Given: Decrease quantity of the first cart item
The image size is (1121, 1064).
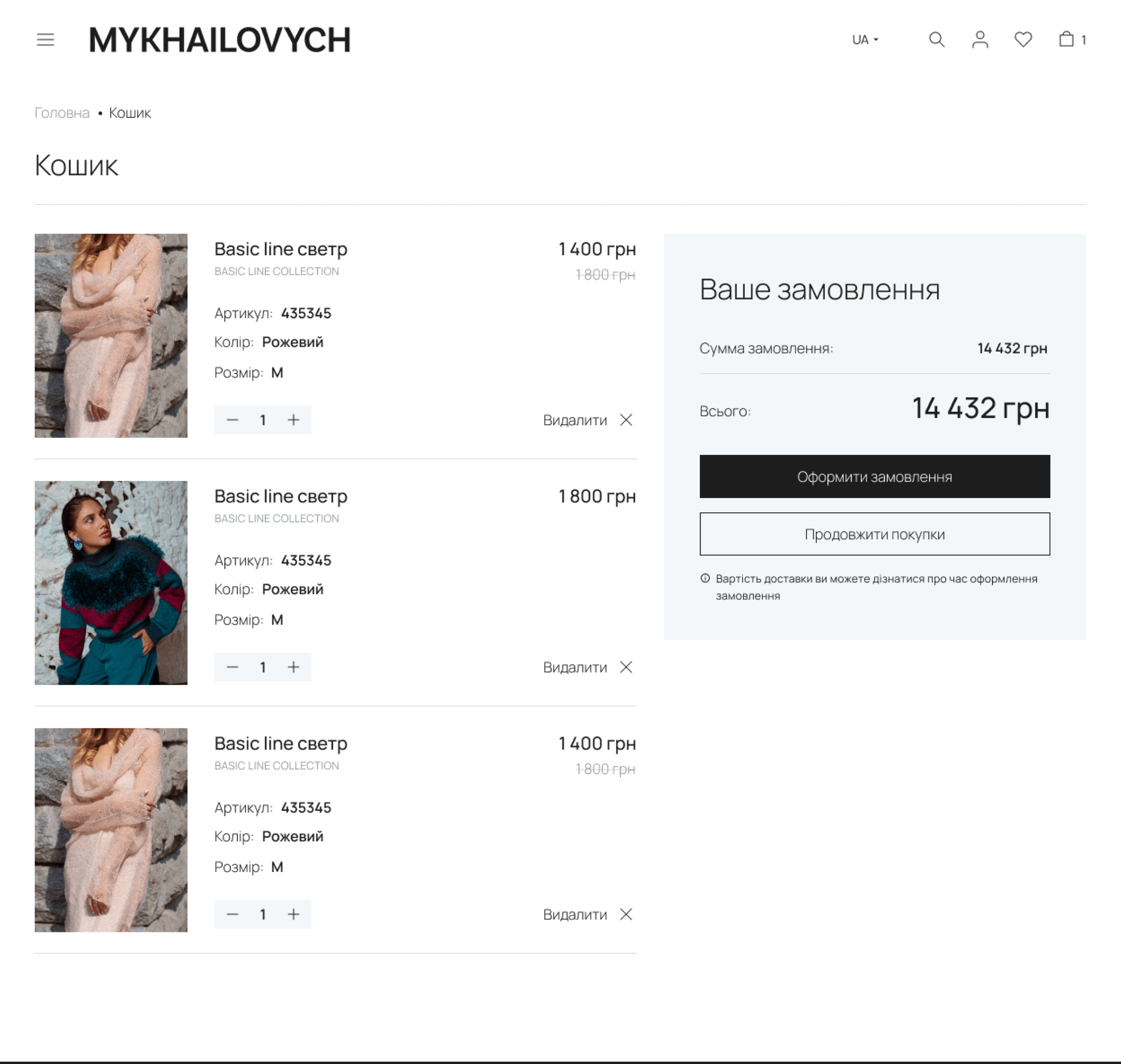Looking at the screenshot, I should pos(232,420).
